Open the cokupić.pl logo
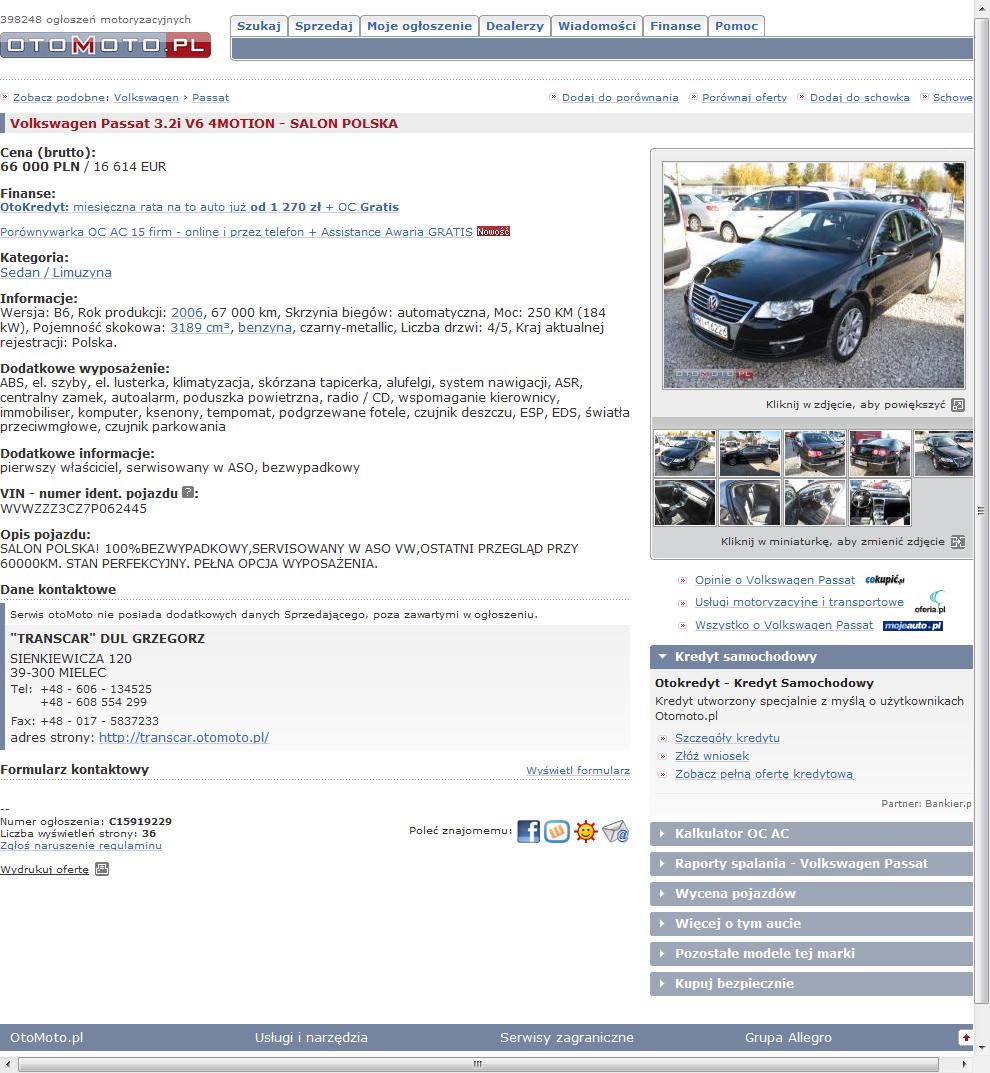The width and height of the screenshot is (990, 1073). coord(885,580)
